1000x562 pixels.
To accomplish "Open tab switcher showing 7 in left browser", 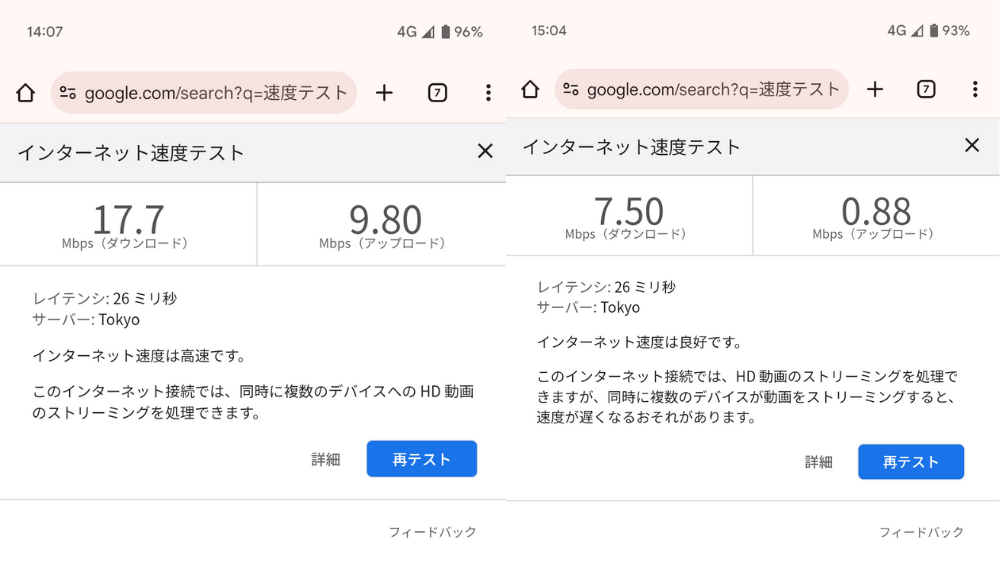I will [437, 93].
